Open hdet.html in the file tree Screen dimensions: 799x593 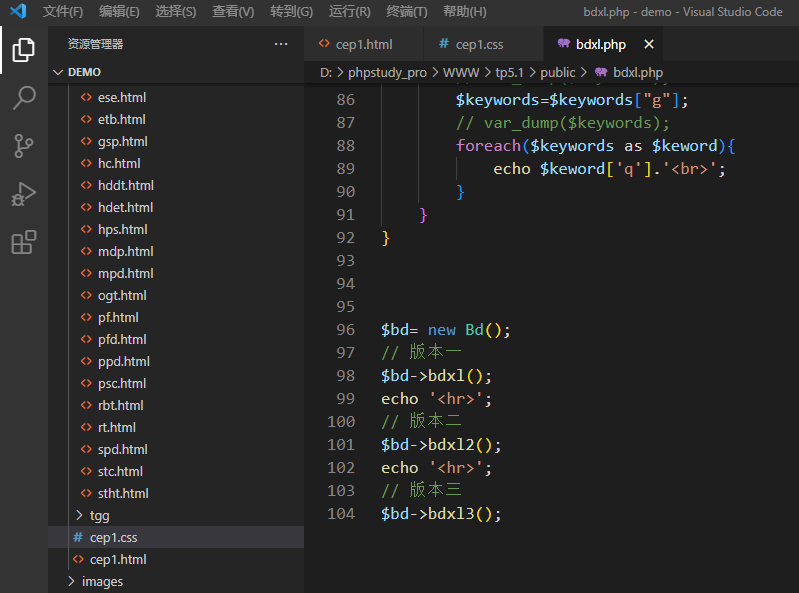(x=176, y=207)
